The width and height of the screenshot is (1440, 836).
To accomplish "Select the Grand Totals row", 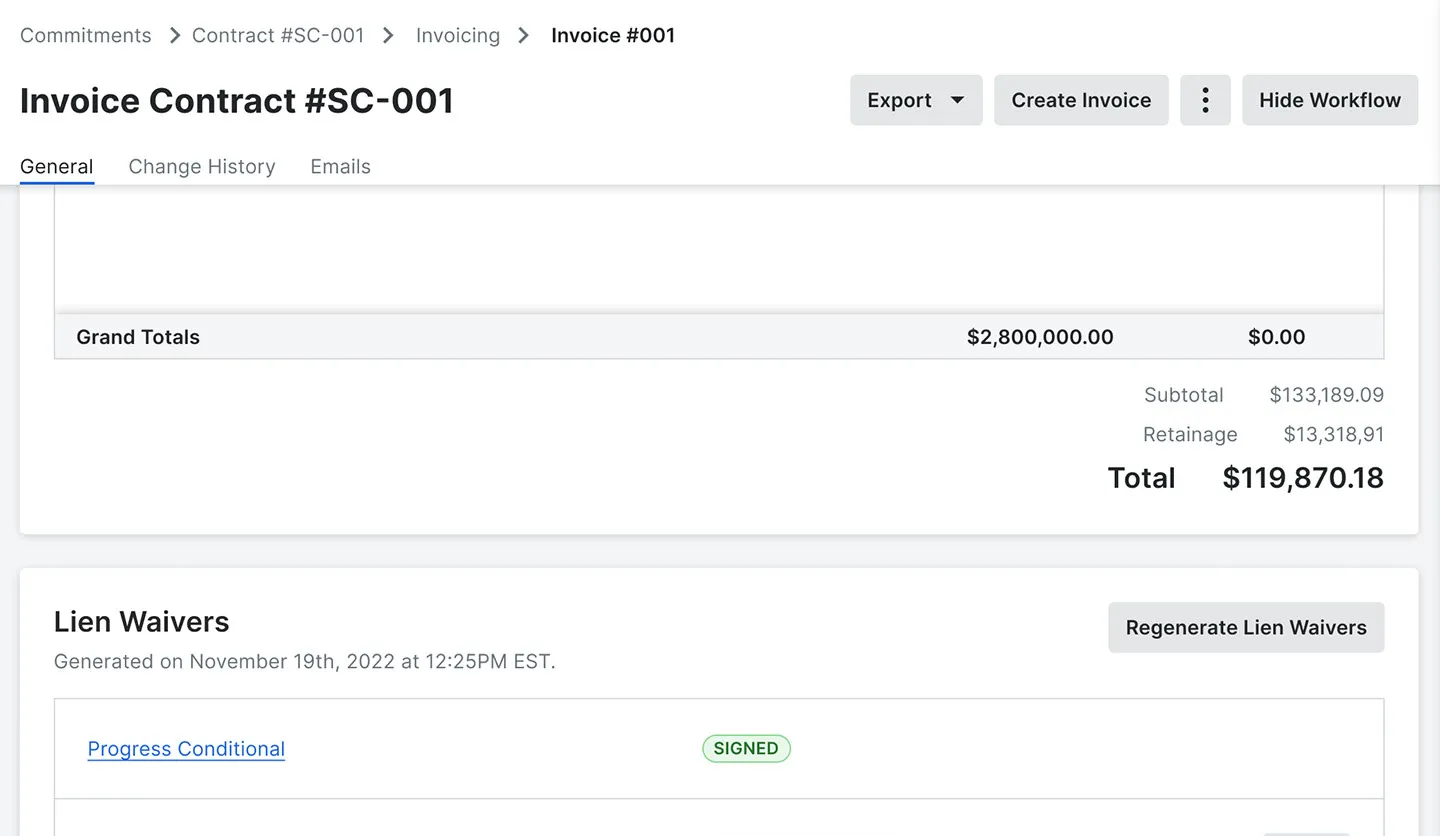I will tap(719, 337).
